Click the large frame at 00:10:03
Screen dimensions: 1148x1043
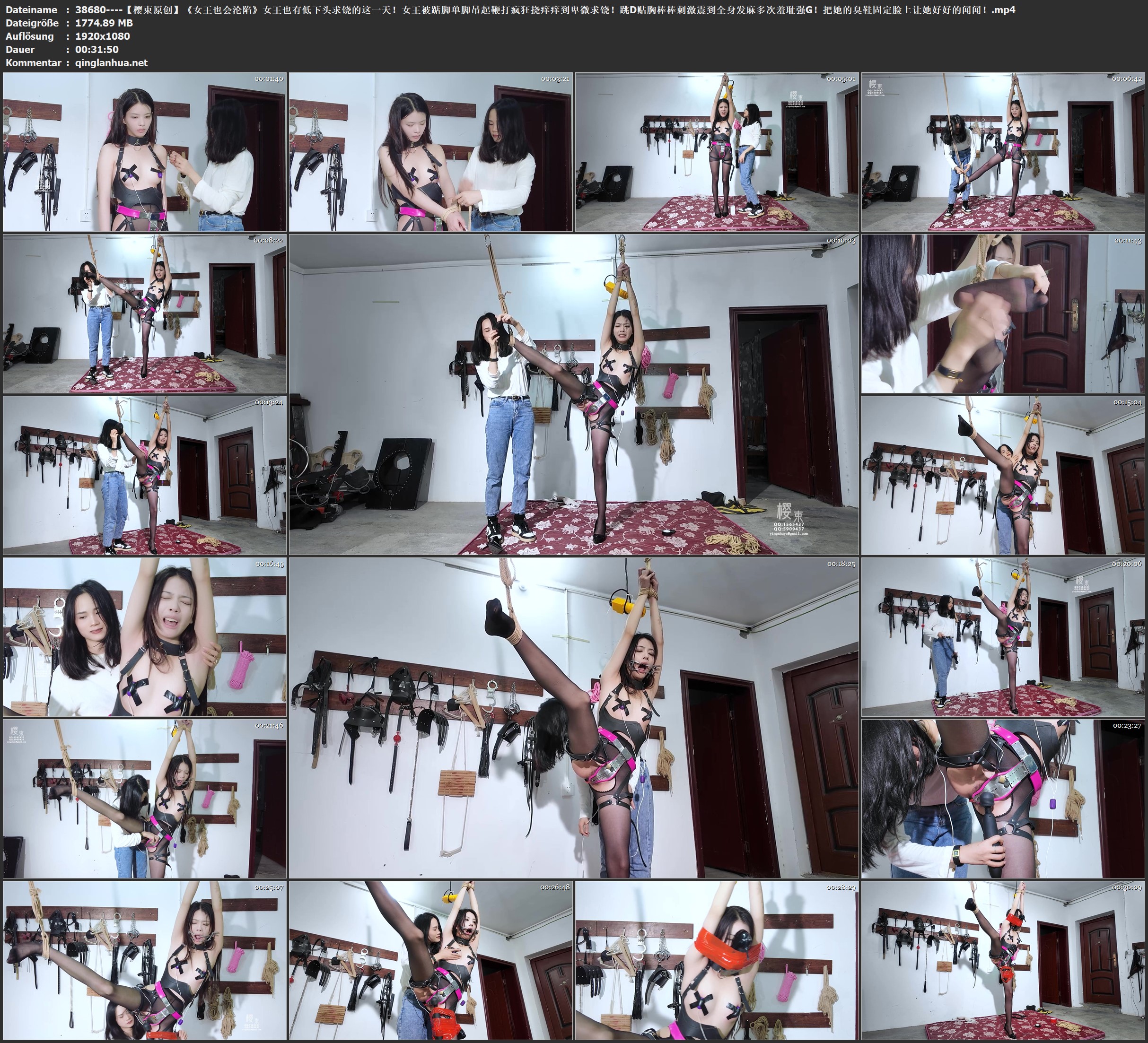coord(573,394)
